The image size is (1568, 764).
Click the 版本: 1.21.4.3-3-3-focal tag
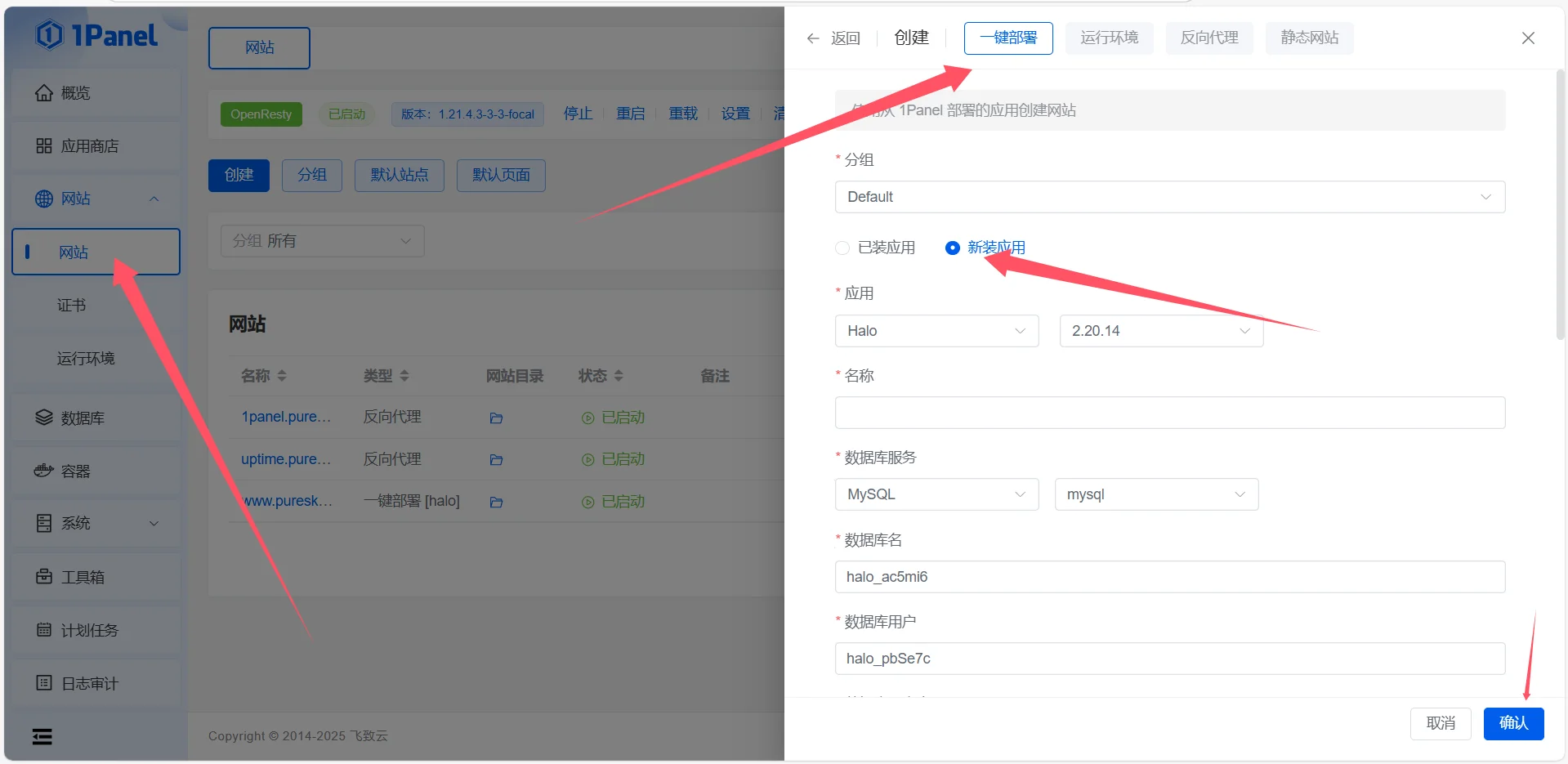[467, 114]
